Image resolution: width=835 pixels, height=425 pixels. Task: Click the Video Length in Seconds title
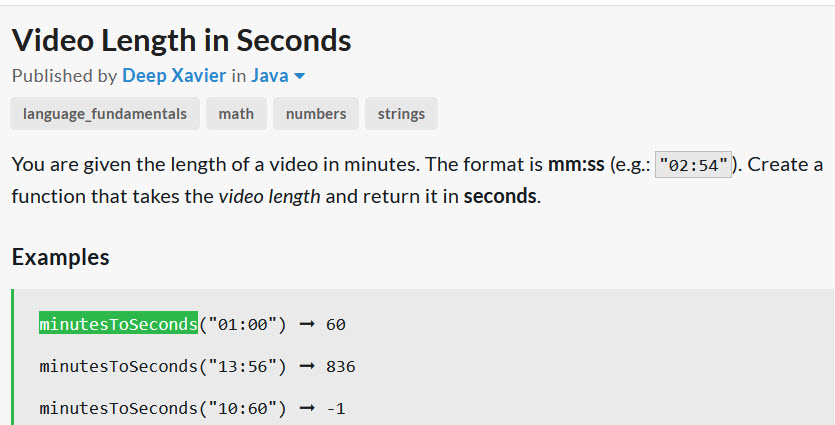click(182, 40)
